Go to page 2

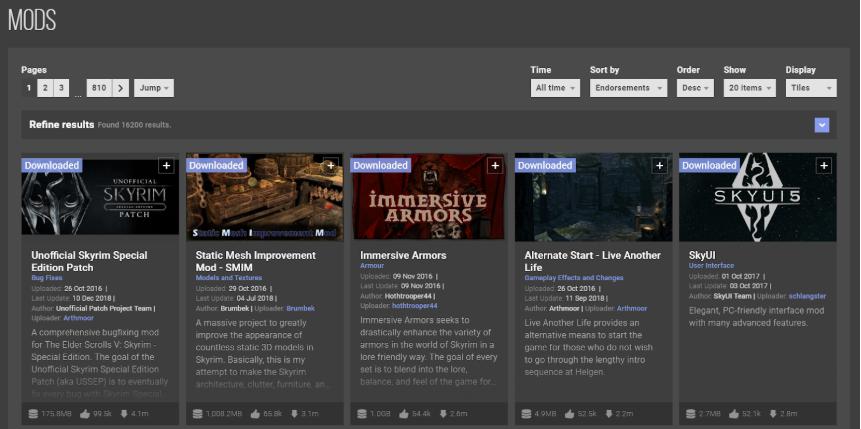tap(45, 88)
